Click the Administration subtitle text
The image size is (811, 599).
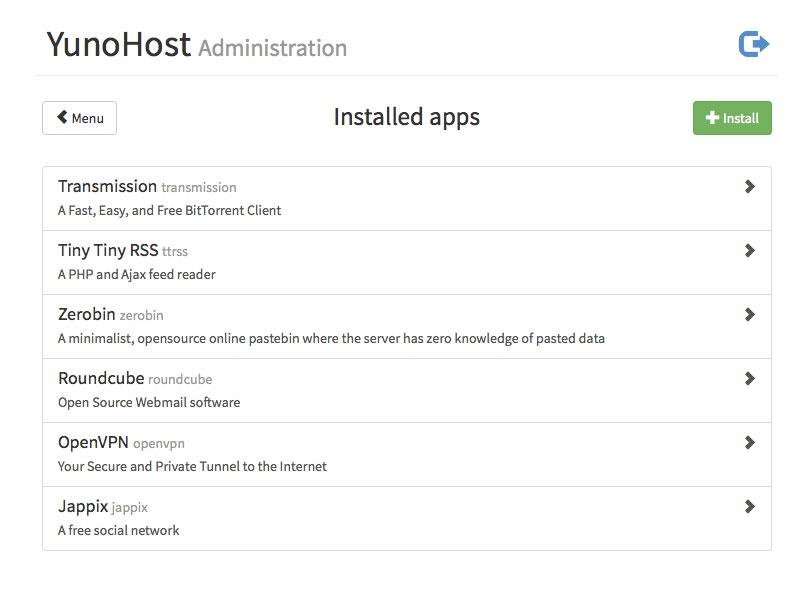coord(272,48)
